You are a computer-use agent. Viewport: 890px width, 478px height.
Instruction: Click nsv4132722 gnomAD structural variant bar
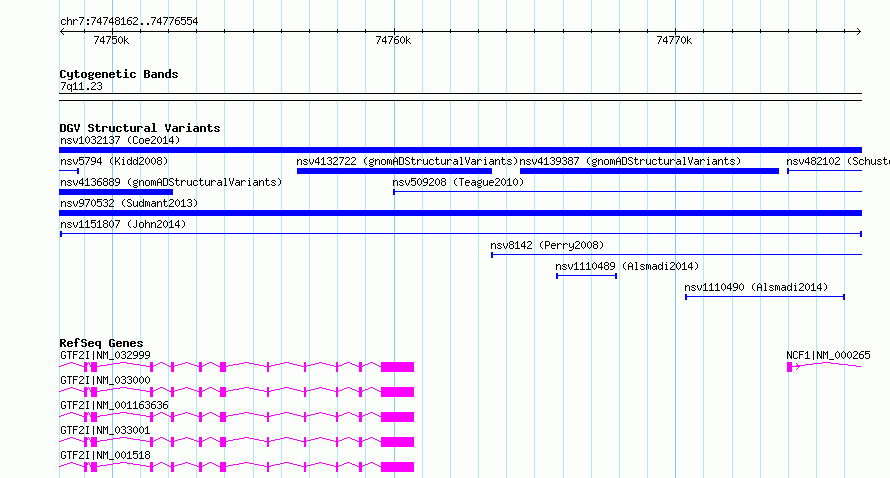394,171
